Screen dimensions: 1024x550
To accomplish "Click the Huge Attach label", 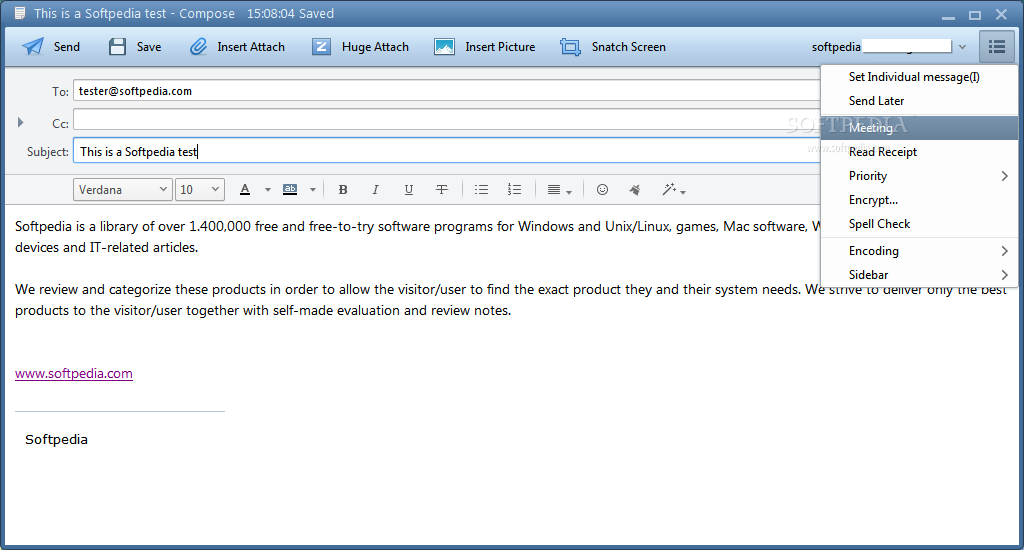I will 375,47.
